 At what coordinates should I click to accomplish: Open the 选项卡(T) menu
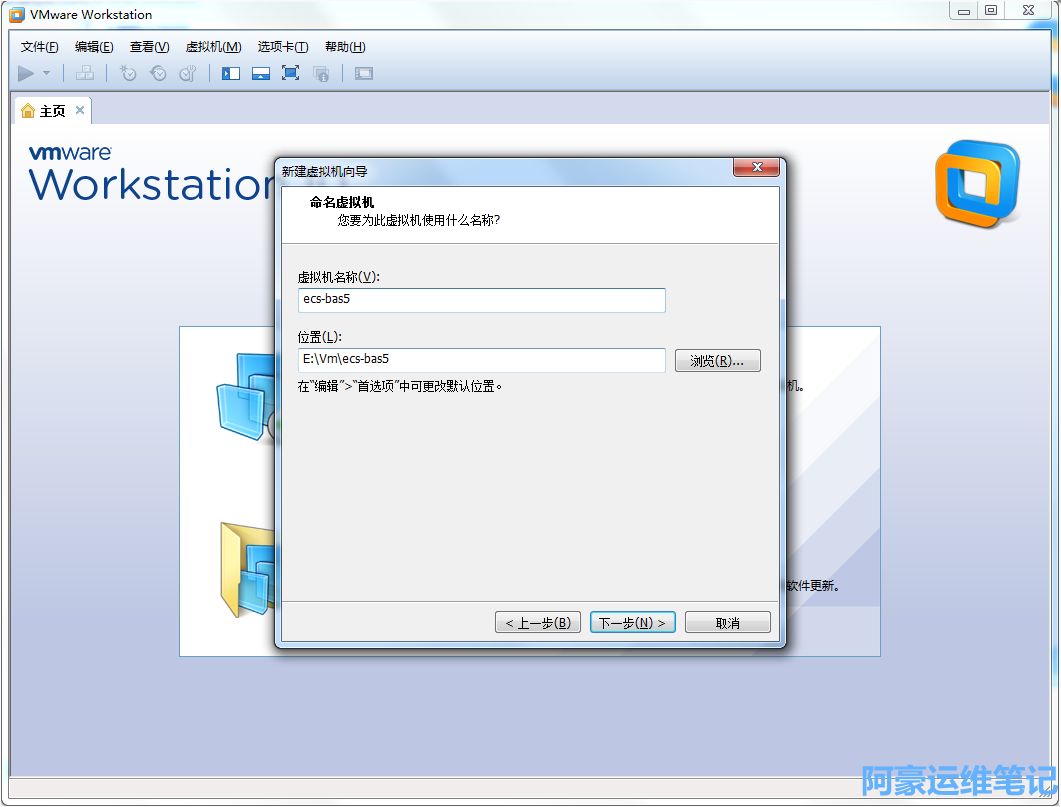(x=283, y=47)
